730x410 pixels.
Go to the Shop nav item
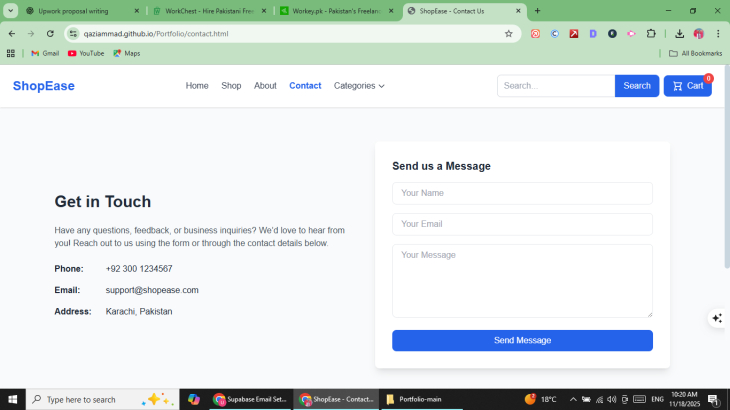[231, 86]
